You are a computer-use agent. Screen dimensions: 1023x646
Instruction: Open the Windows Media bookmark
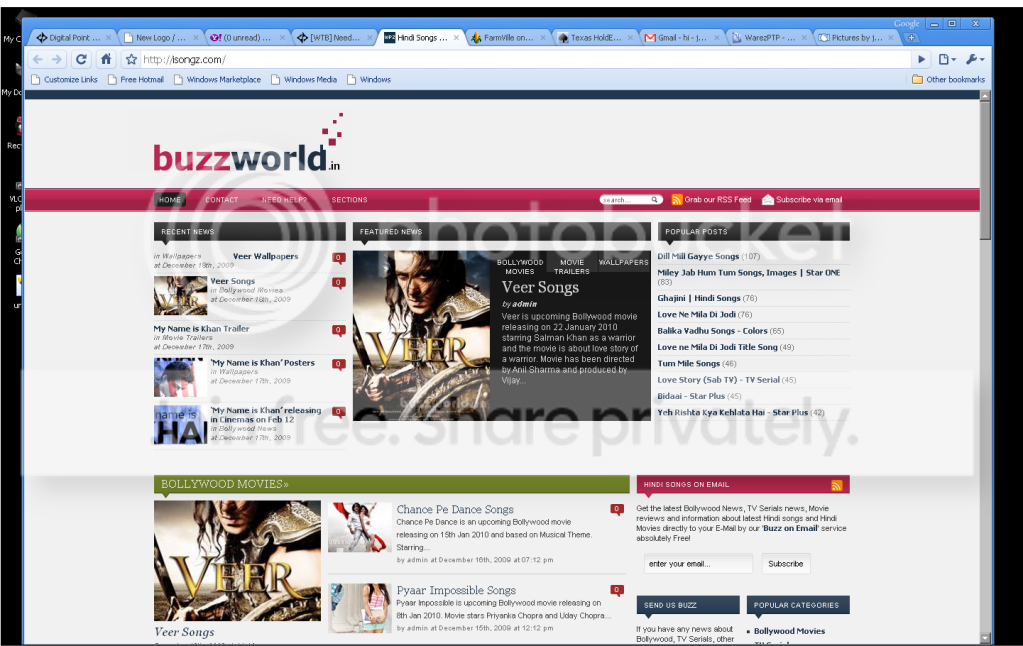point(304,80)
